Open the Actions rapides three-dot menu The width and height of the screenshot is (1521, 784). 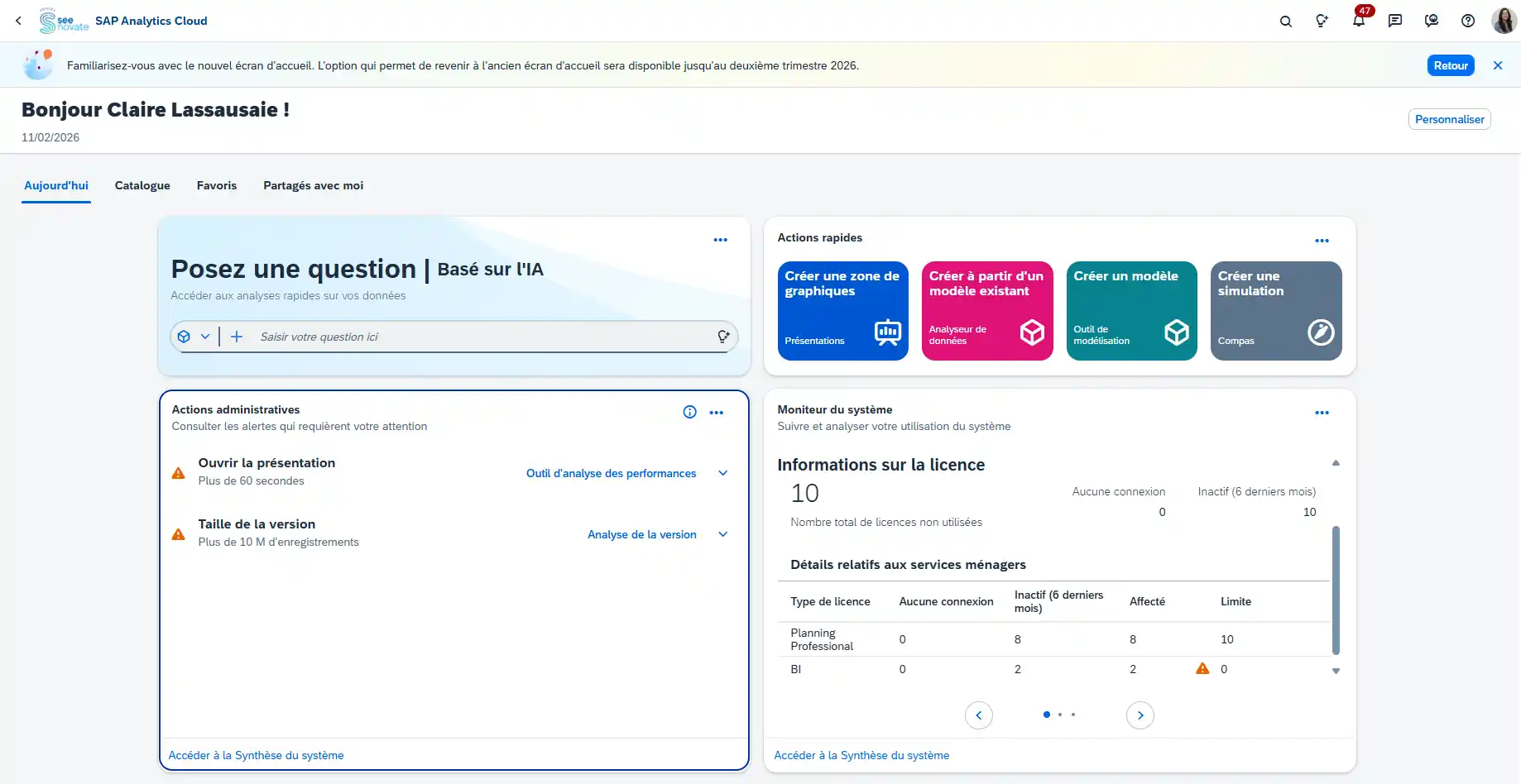point(1322,241)
